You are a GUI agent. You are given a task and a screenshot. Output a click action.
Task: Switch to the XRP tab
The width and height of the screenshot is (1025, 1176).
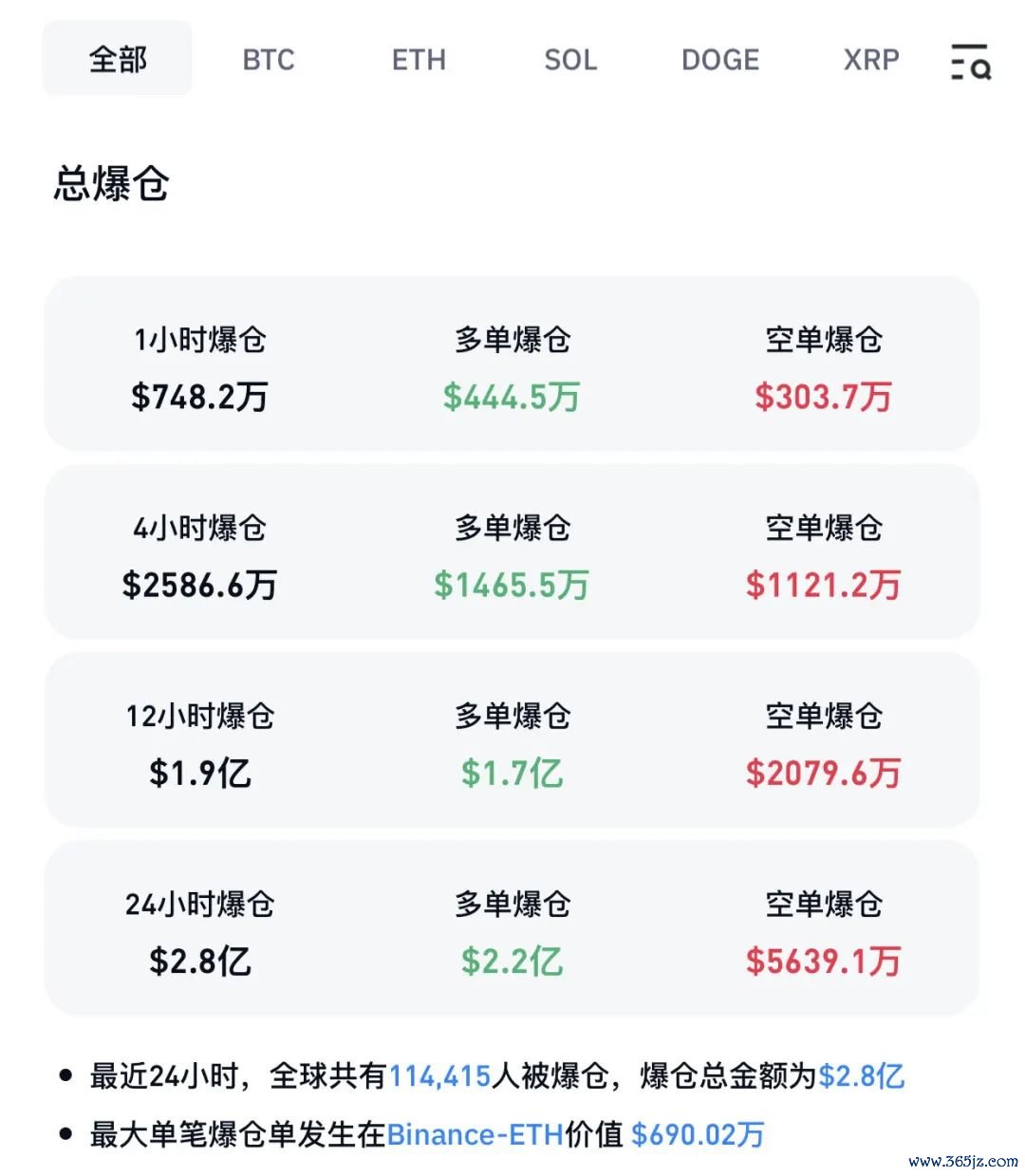pos(871,60)
